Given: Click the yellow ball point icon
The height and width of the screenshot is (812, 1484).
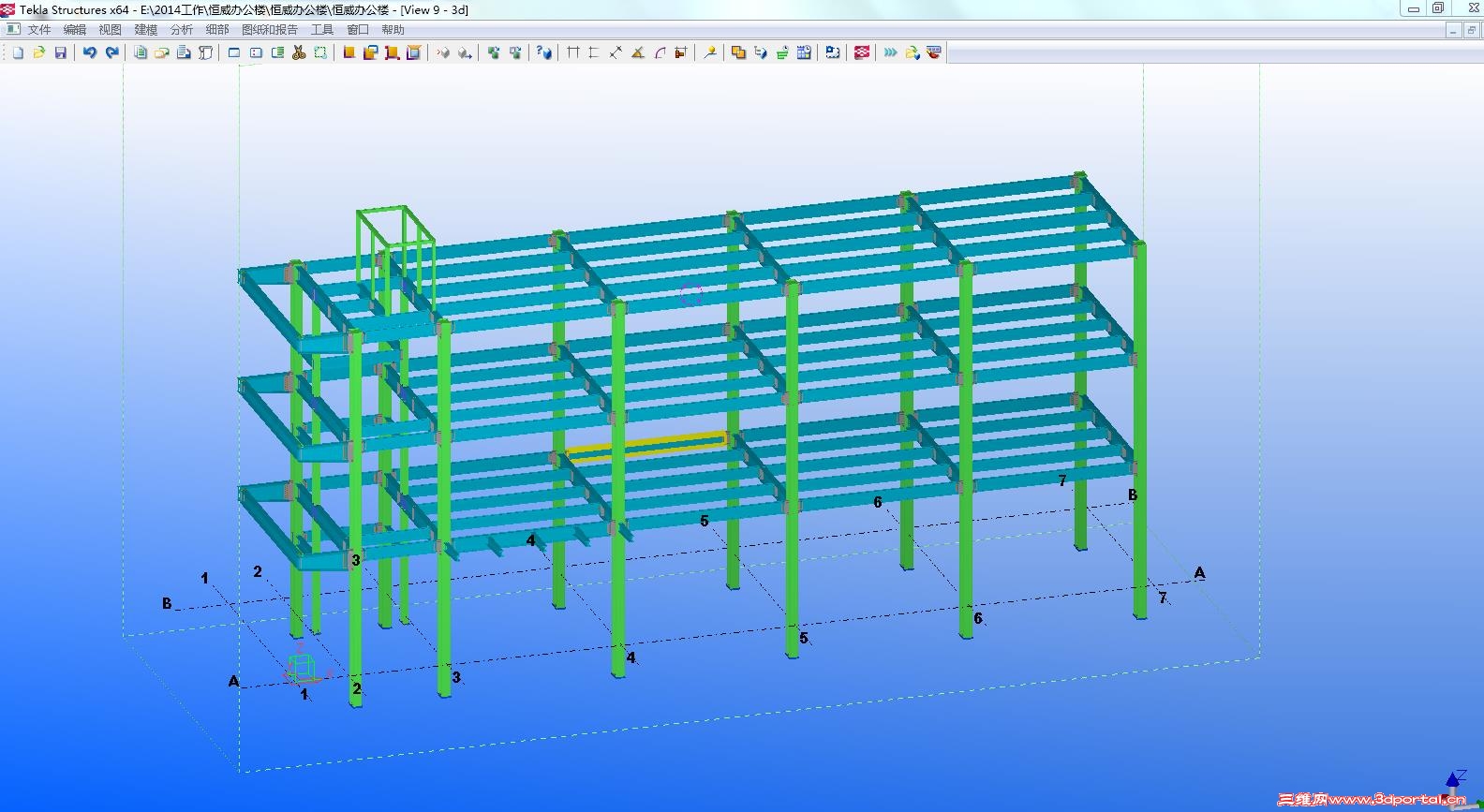Looking at the screenshot, I should click(x=710, y=52).
